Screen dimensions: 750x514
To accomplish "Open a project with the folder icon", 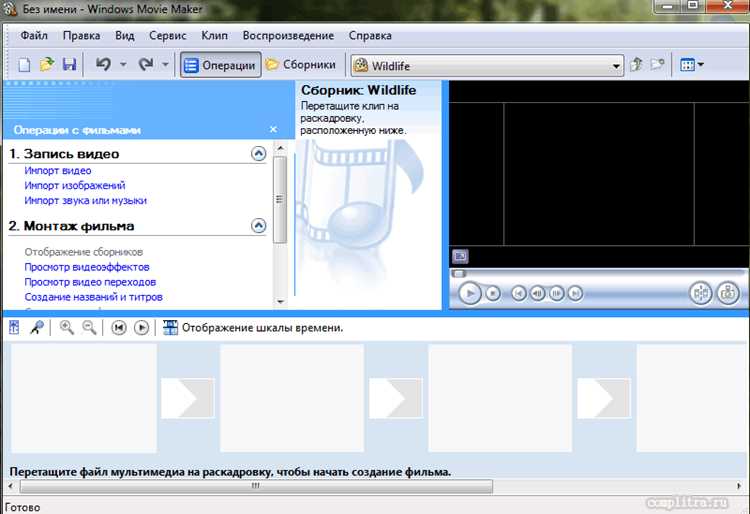I will coord(47,65).
